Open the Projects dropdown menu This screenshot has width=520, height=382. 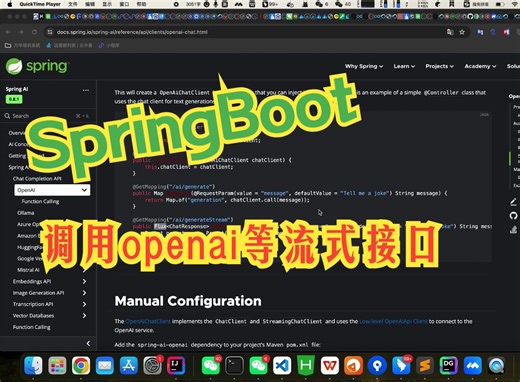(439, 66)
